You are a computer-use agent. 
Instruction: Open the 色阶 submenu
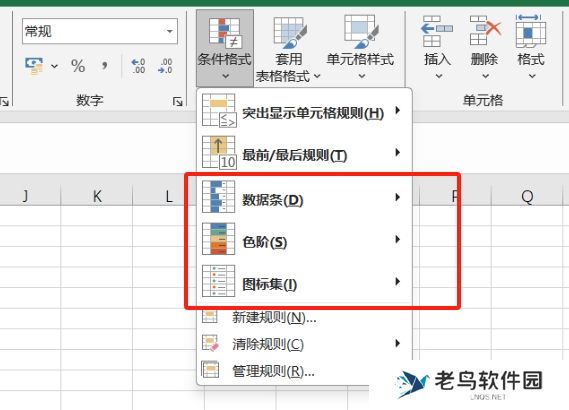[304, 239]
